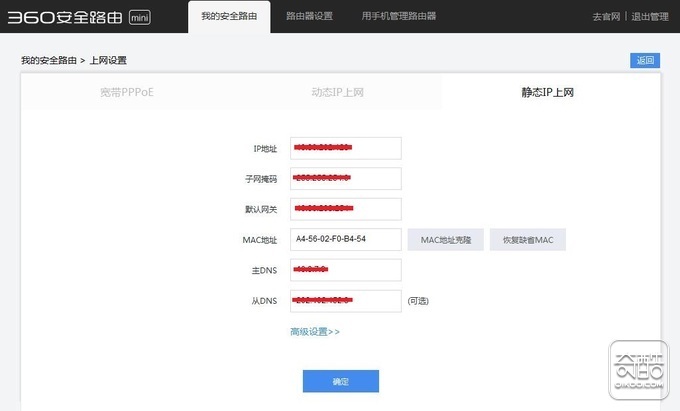This screenshot has height=411, width=680.
Task: Switch to the 路由器设置 tab
Action: point(309,16)
